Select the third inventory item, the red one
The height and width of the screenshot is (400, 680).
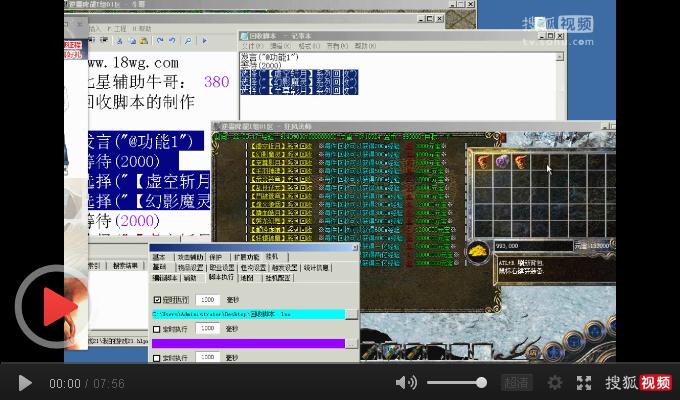[520, 161]
